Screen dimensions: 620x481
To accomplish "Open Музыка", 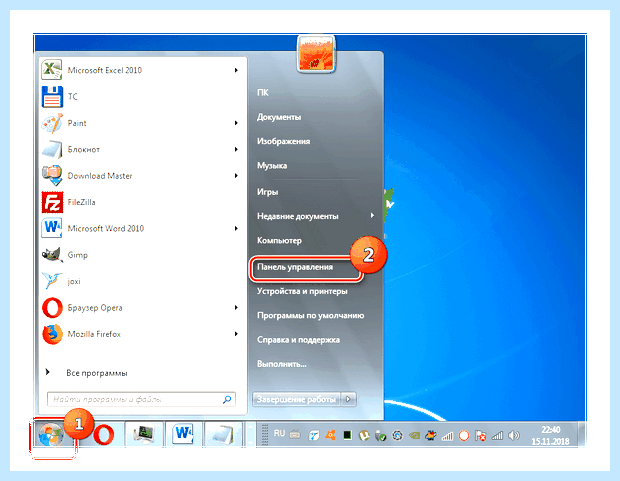I will (x=272, y=166).
